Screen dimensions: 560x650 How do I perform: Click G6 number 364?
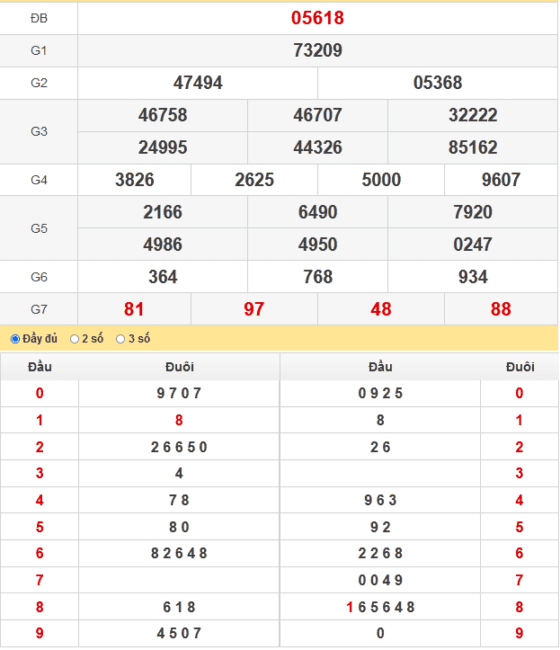[x=162, y=276]
